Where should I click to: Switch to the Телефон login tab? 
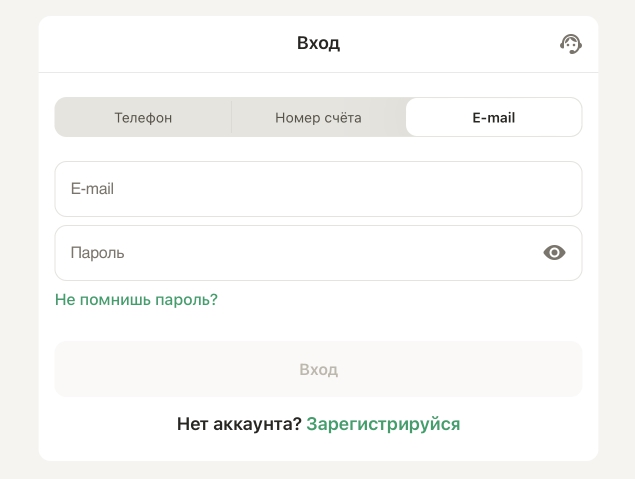point(143,117)
